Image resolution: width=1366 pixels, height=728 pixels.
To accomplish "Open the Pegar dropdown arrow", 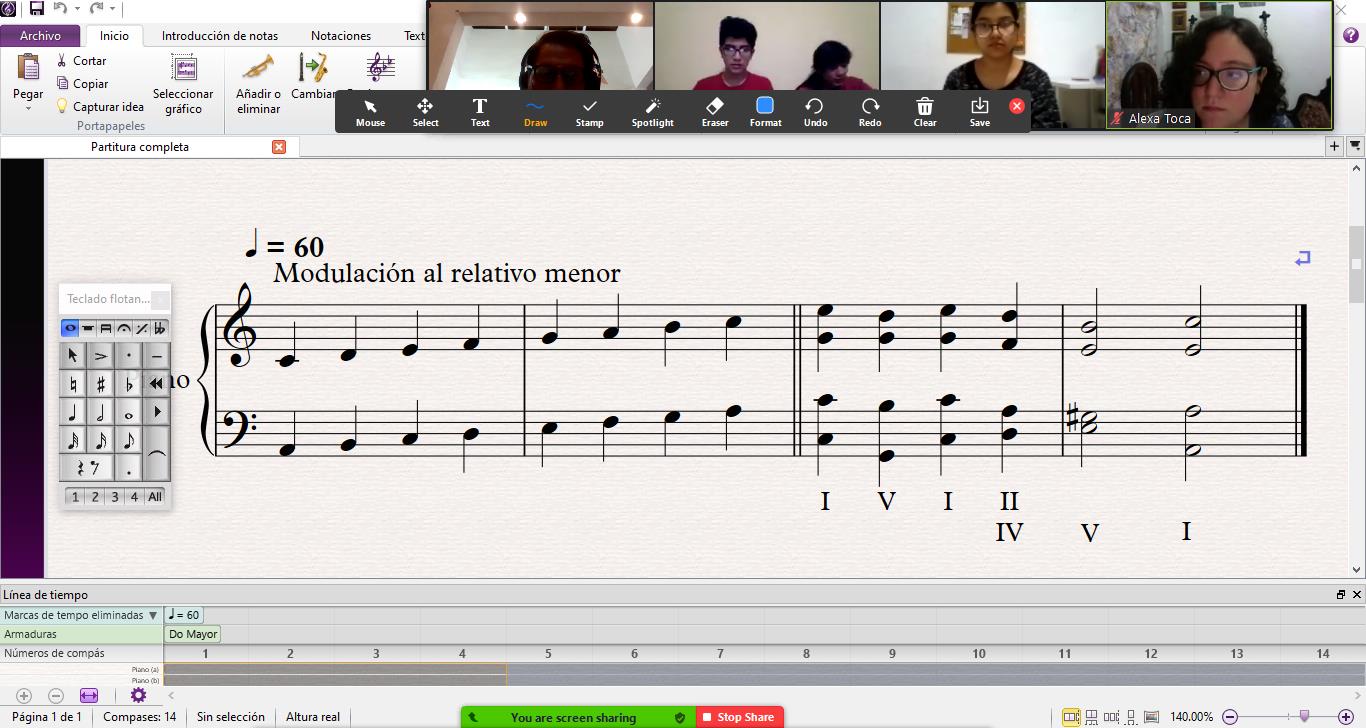I will [28, 108].
